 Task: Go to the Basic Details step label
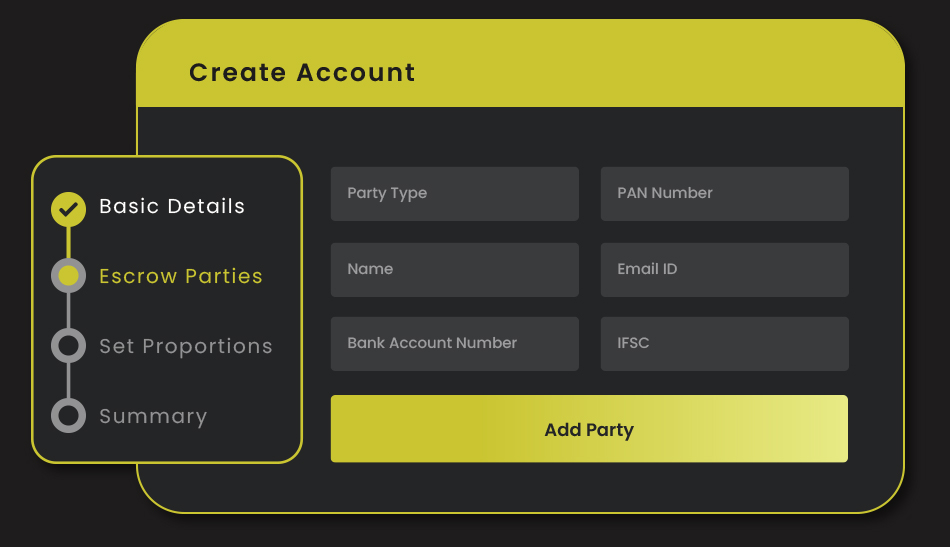(172, 207)
